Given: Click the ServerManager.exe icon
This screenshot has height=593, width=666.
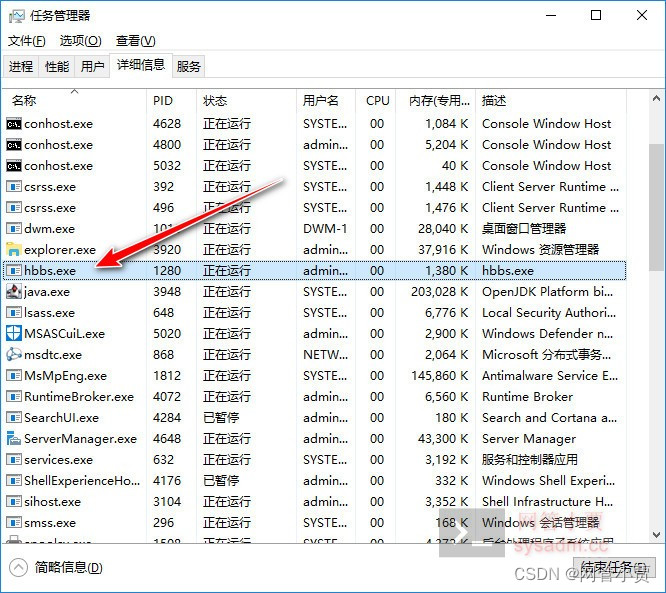Looking at the screenshot, I should click(14, 439).
